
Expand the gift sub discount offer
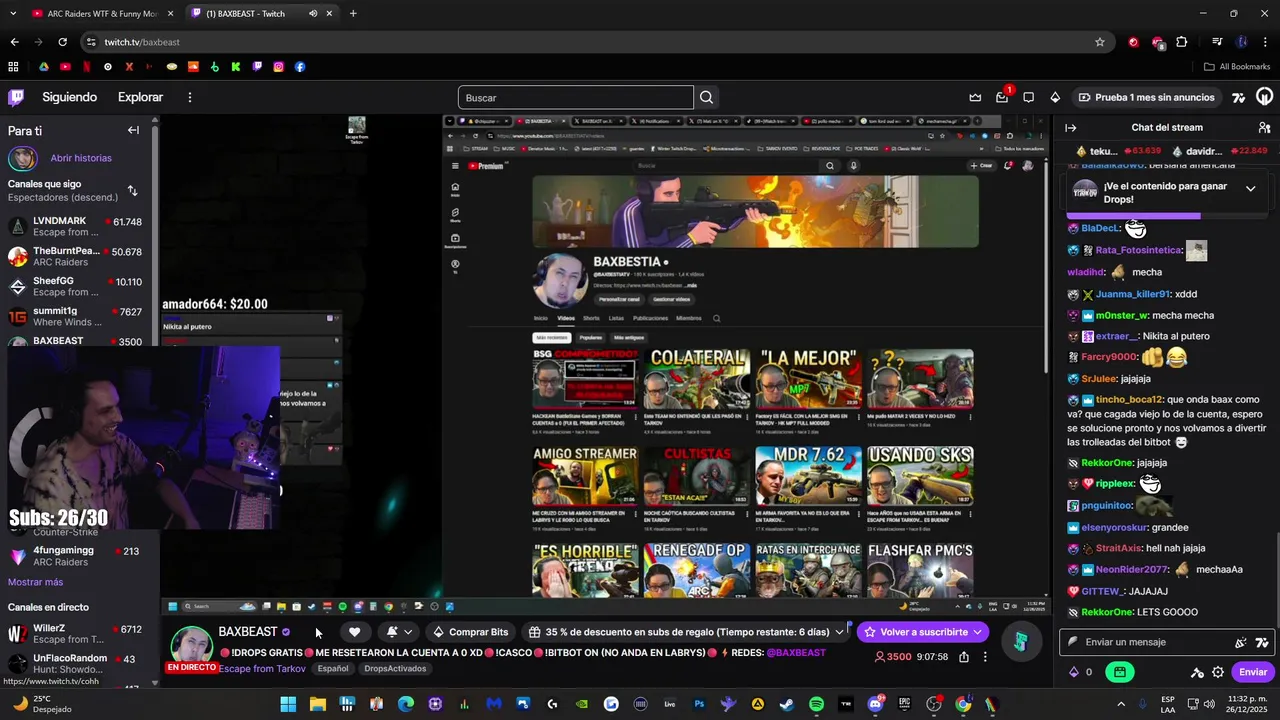click(x=839, y=632)
